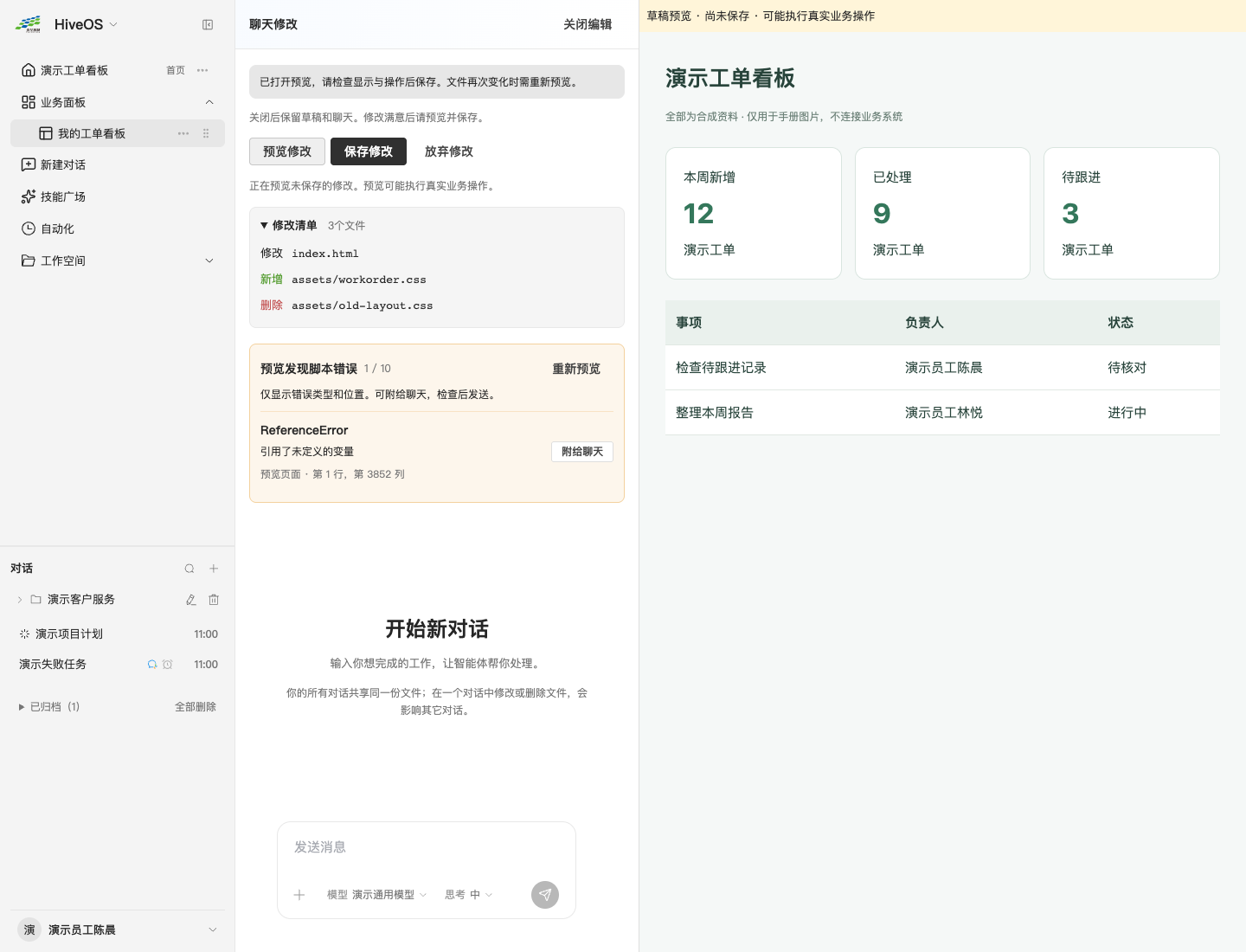Screen dimensions: 1246x952
Task: Click the 预览修改 button
Action: tap(287, 151)
